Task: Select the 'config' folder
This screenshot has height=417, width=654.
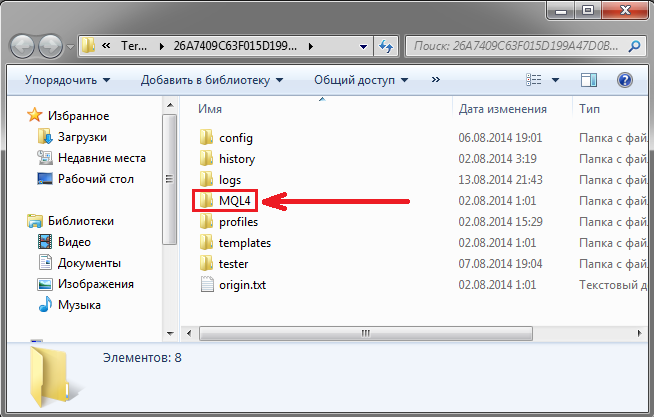Action: 236,138
